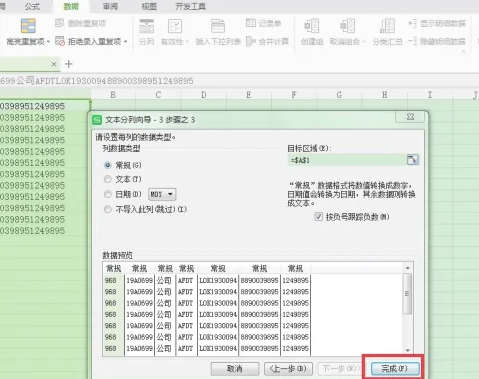Click the preview scrollbar down arrow
Viewport: 479px width, 379px height.
point(407,350)
